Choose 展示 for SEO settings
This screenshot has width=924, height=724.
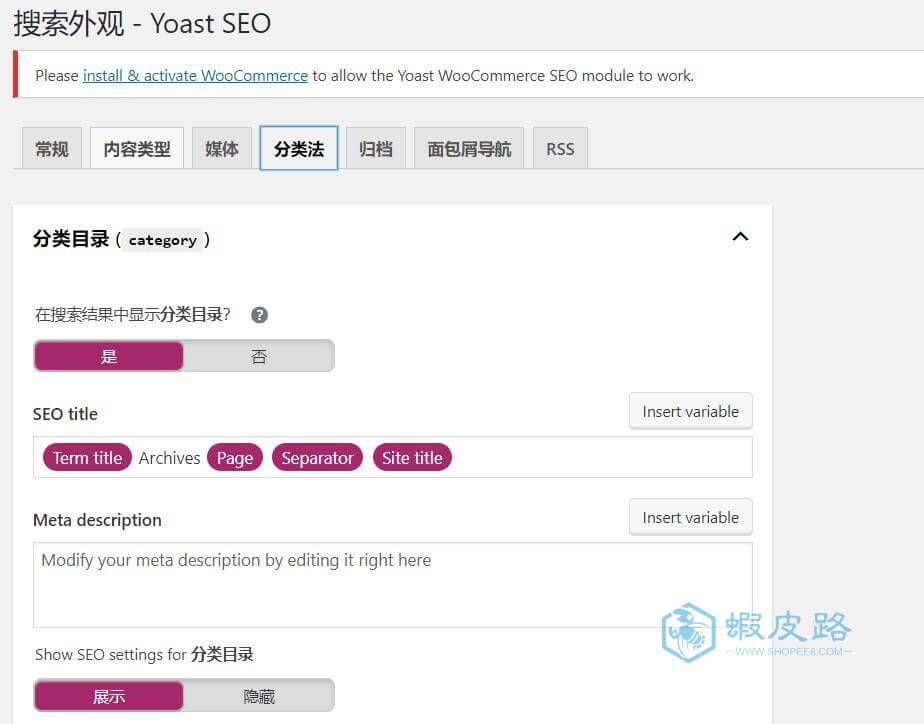point(109,696)
